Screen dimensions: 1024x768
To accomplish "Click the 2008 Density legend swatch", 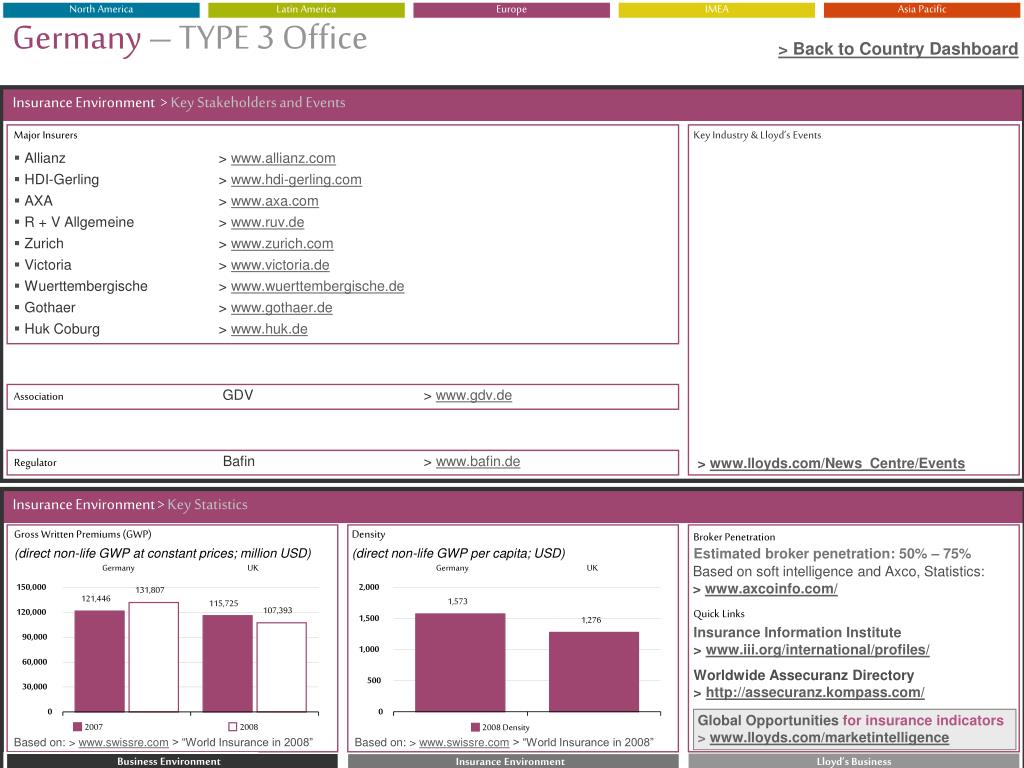I will pyautogui.click(x=475, y=727).
